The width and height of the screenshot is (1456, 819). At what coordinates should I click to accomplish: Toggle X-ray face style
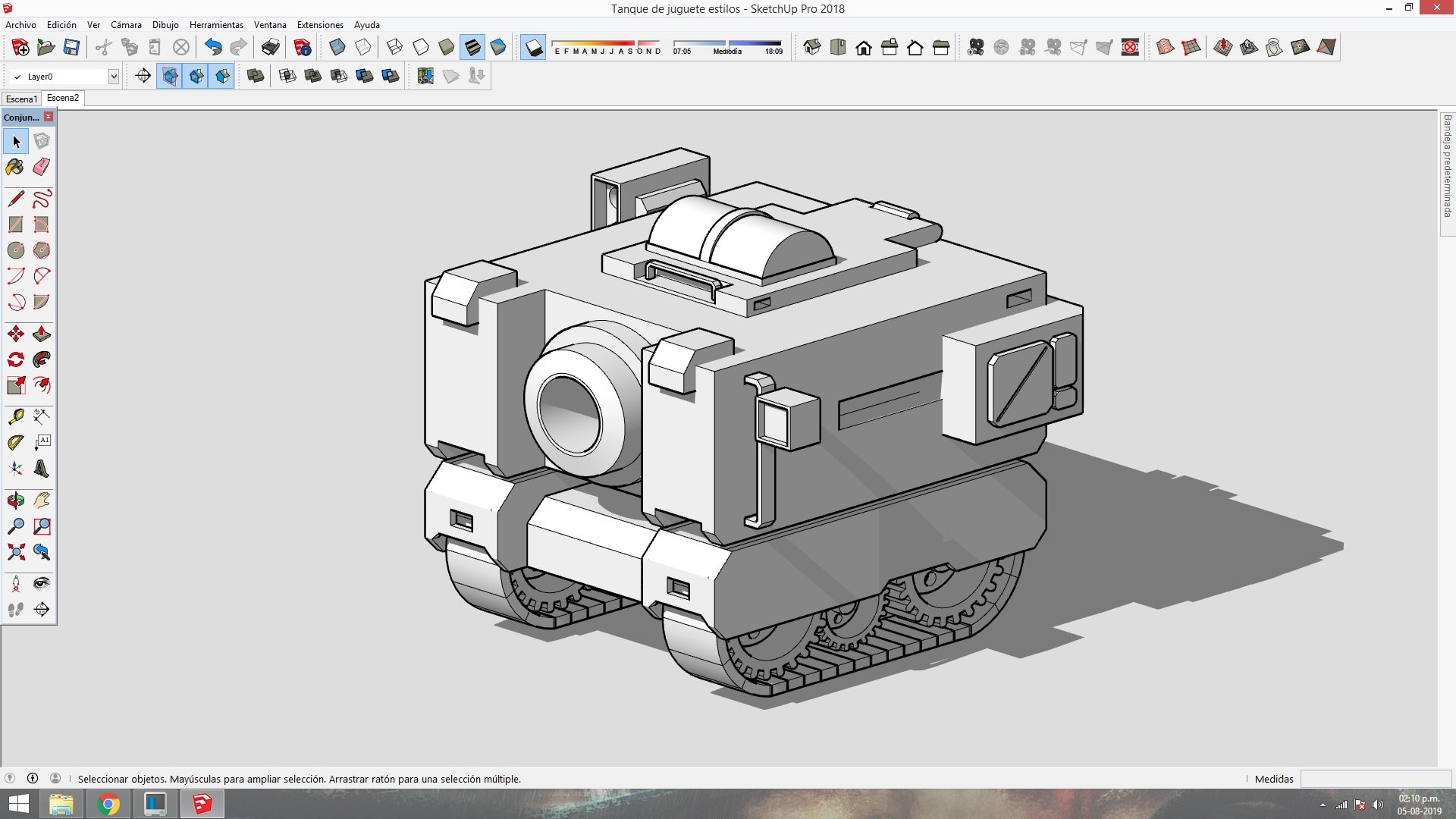[337, 48]
